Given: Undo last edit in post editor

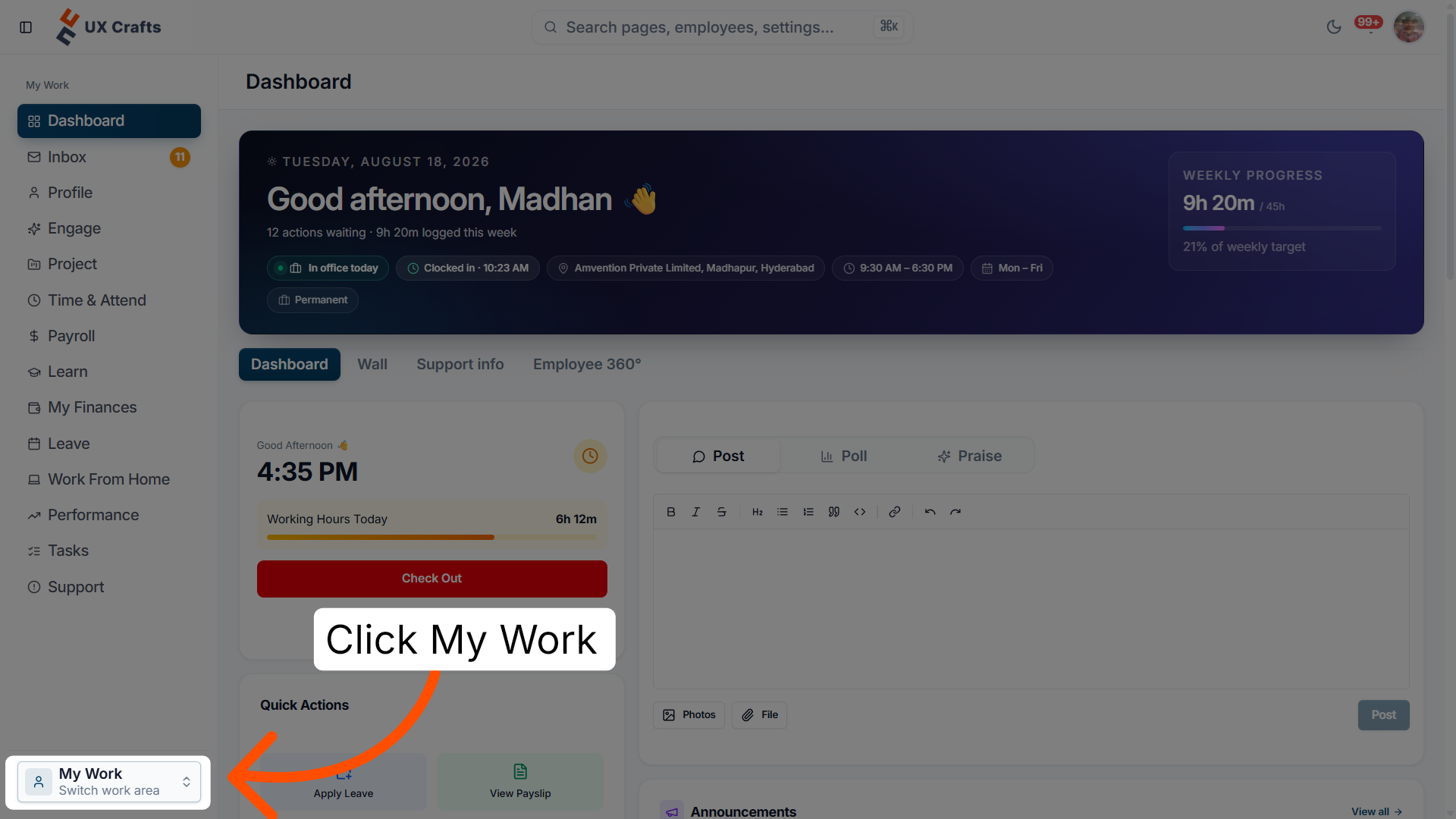Looking at the screenshot, I should (x=930, y=512).
